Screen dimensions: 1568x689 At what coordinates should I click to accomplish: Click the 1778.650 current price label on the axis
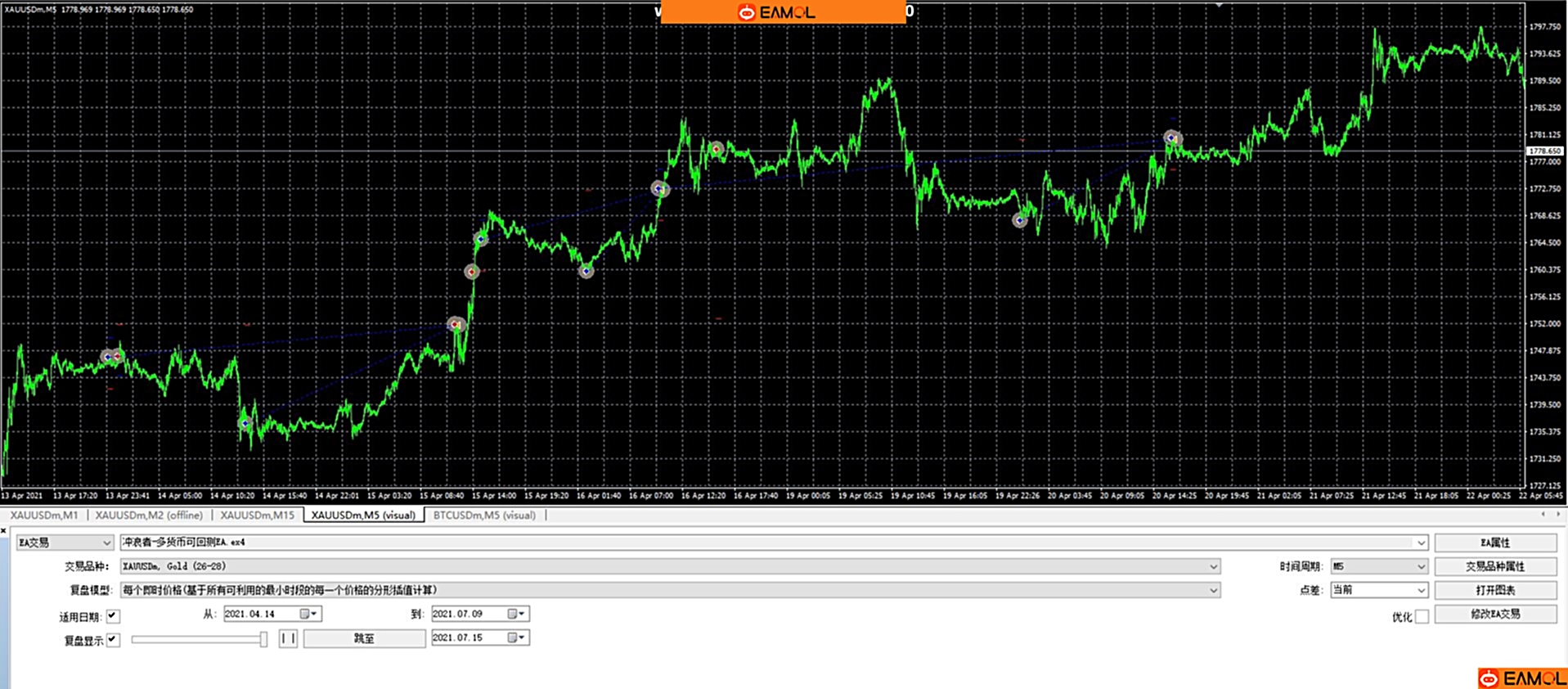pyautogui.click(x=1544, y=151)
